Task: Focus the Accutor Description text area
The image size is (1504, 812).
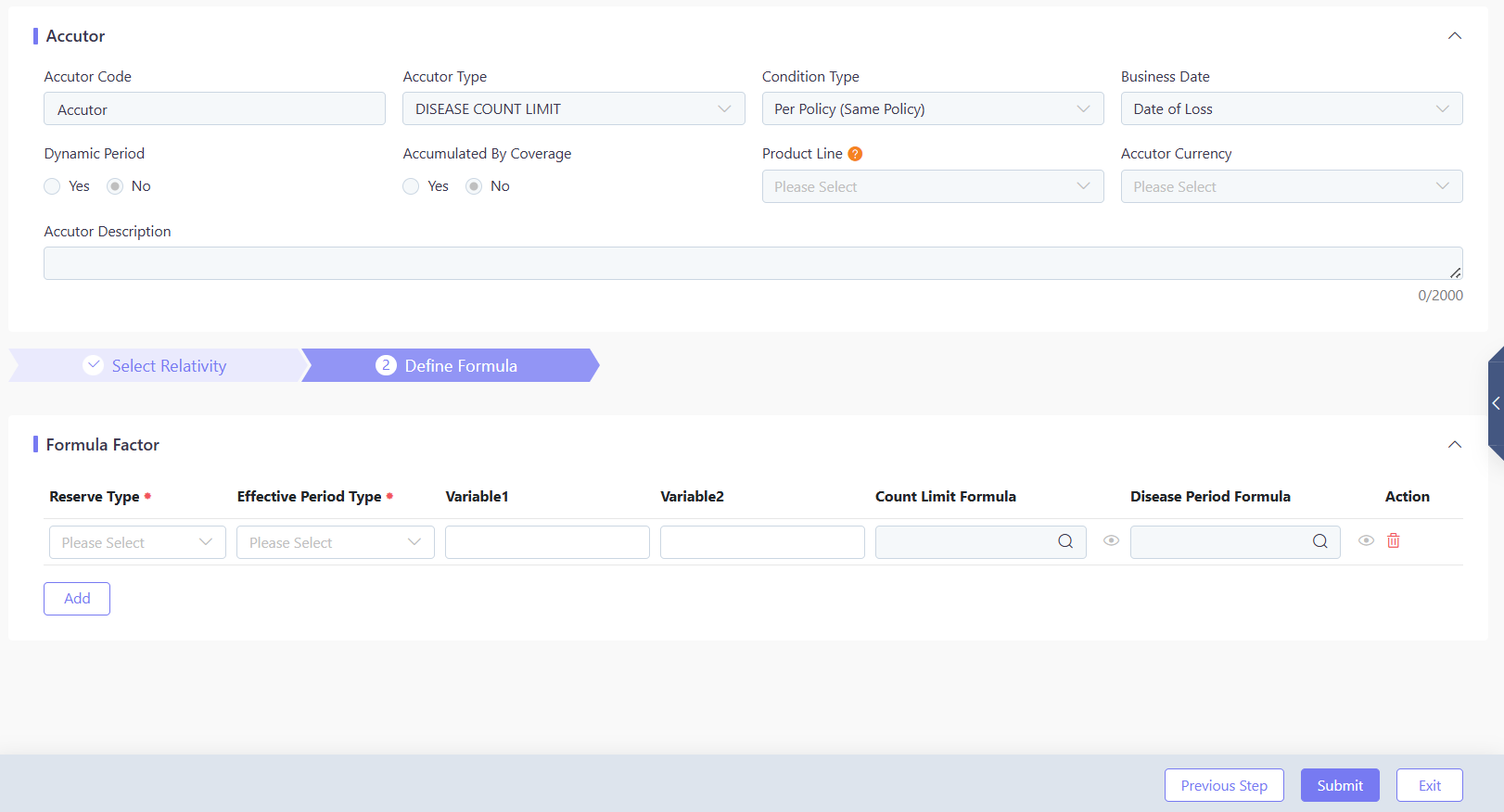Action: click(753, 263)
